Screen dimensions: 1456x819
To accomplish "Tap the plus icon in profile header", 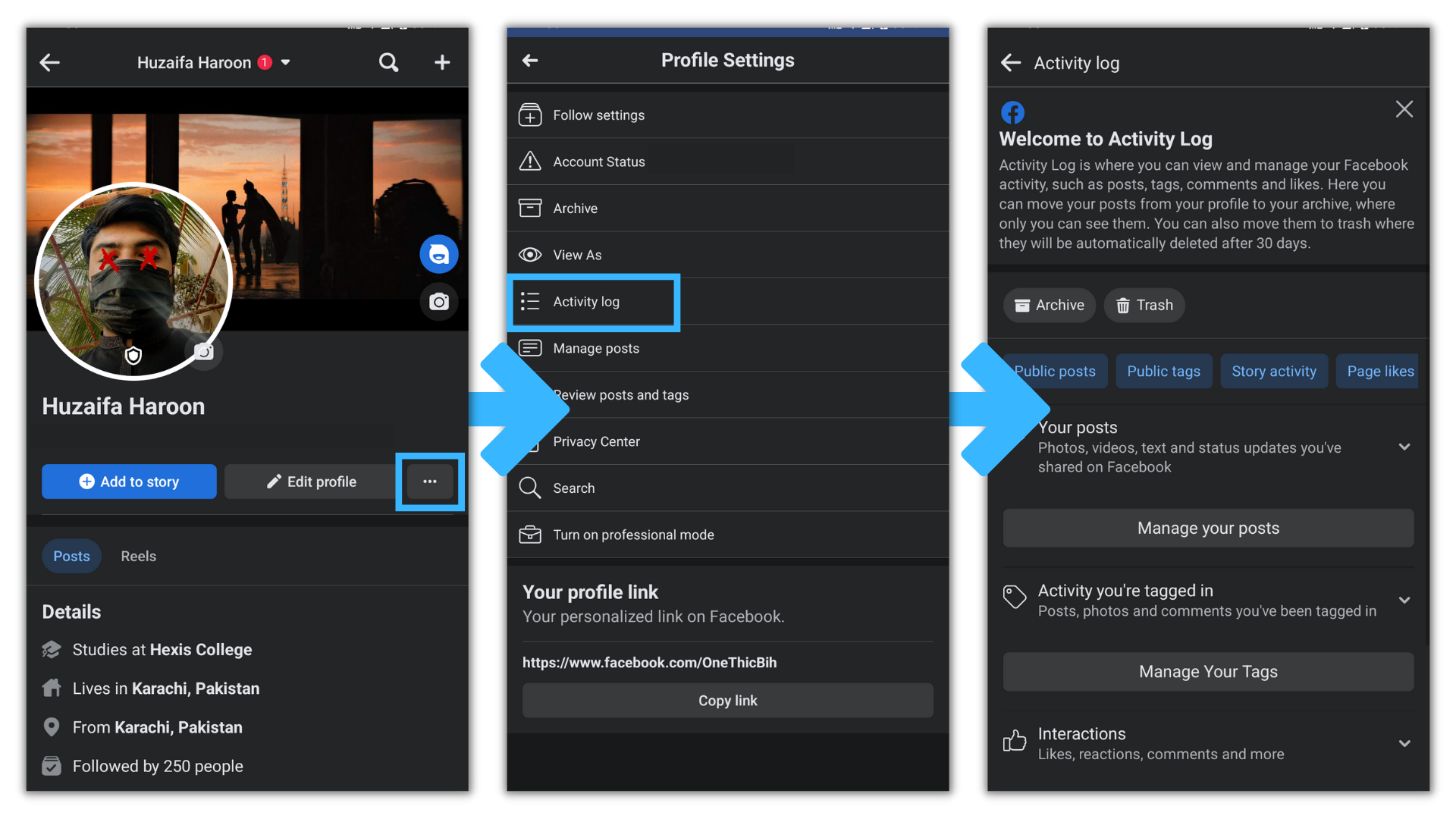I will [442, 62].
